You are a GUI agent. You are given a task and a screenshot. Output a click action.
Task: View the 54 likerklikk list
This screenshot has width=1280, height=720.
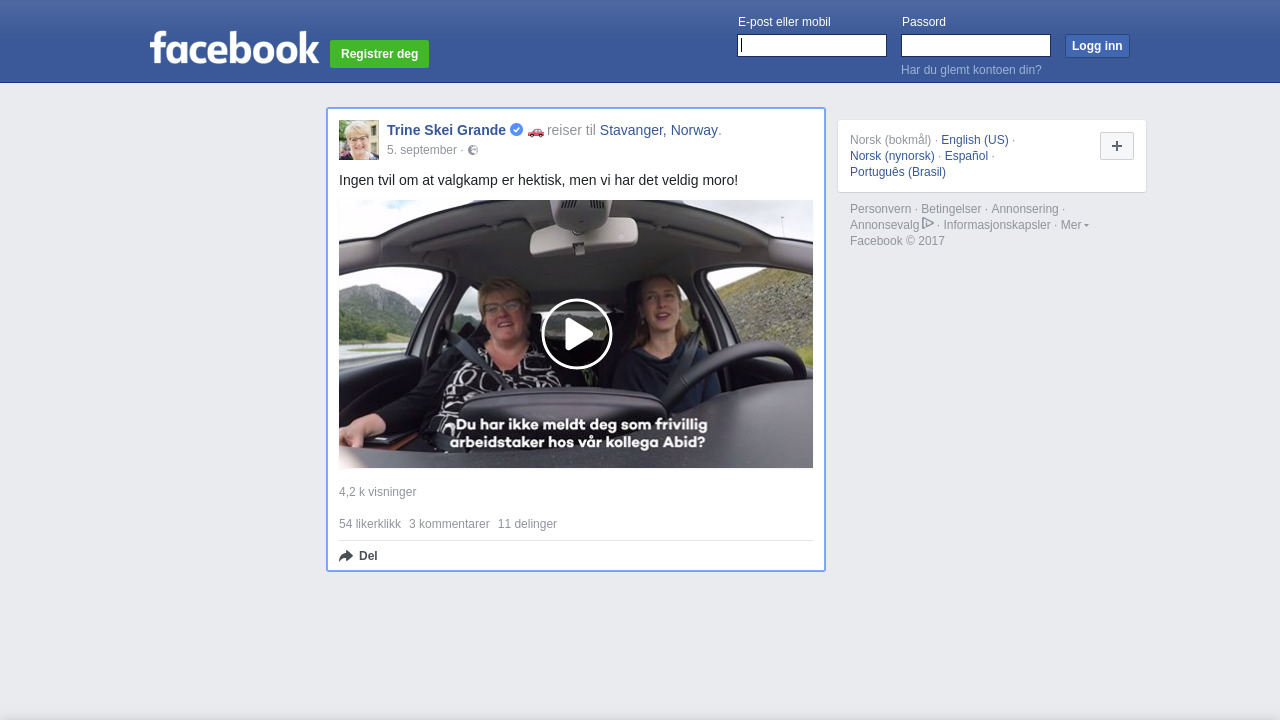[x=370, y=524]
